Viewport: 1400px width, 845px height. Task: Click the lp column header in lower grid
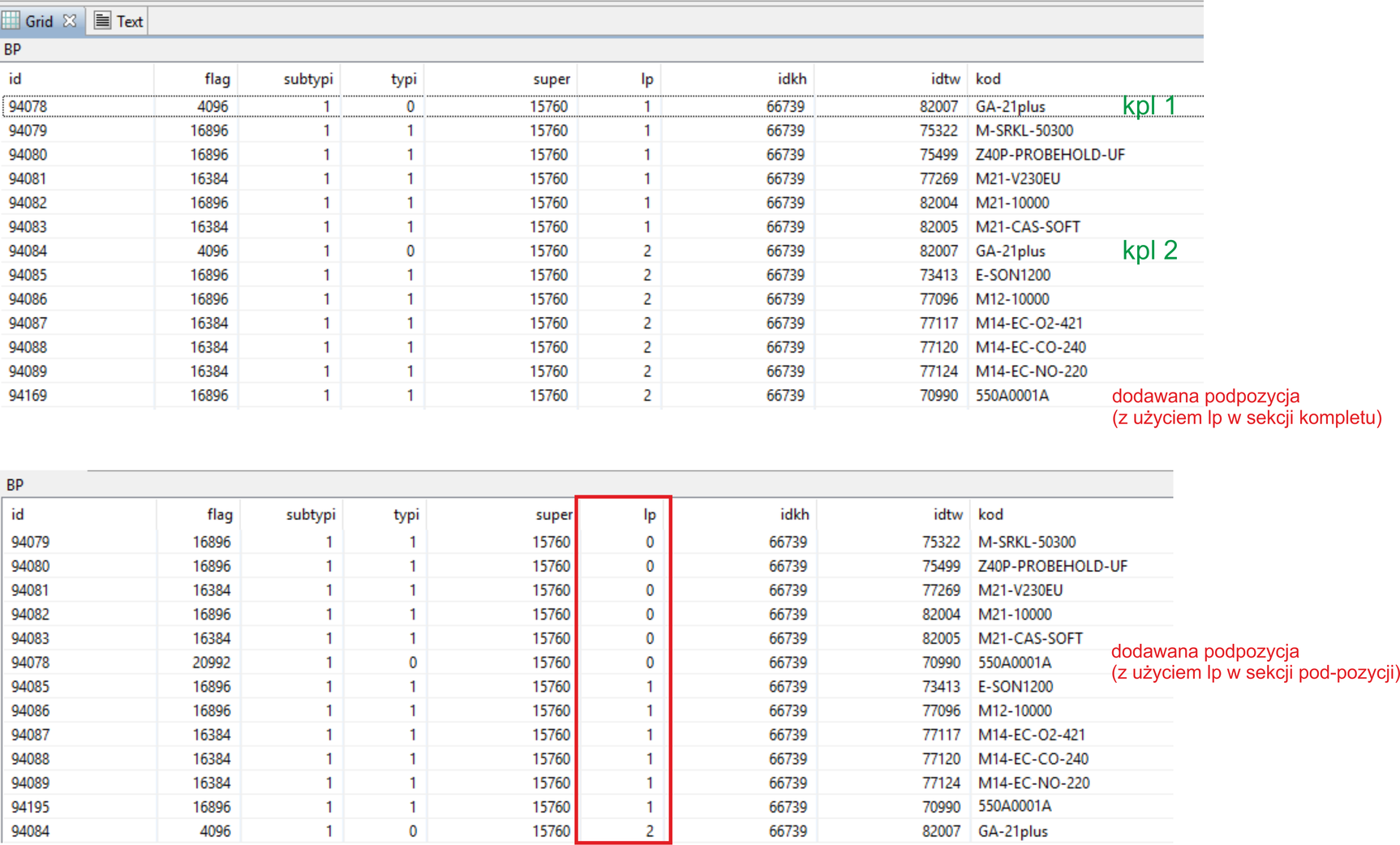click(649, 514)
